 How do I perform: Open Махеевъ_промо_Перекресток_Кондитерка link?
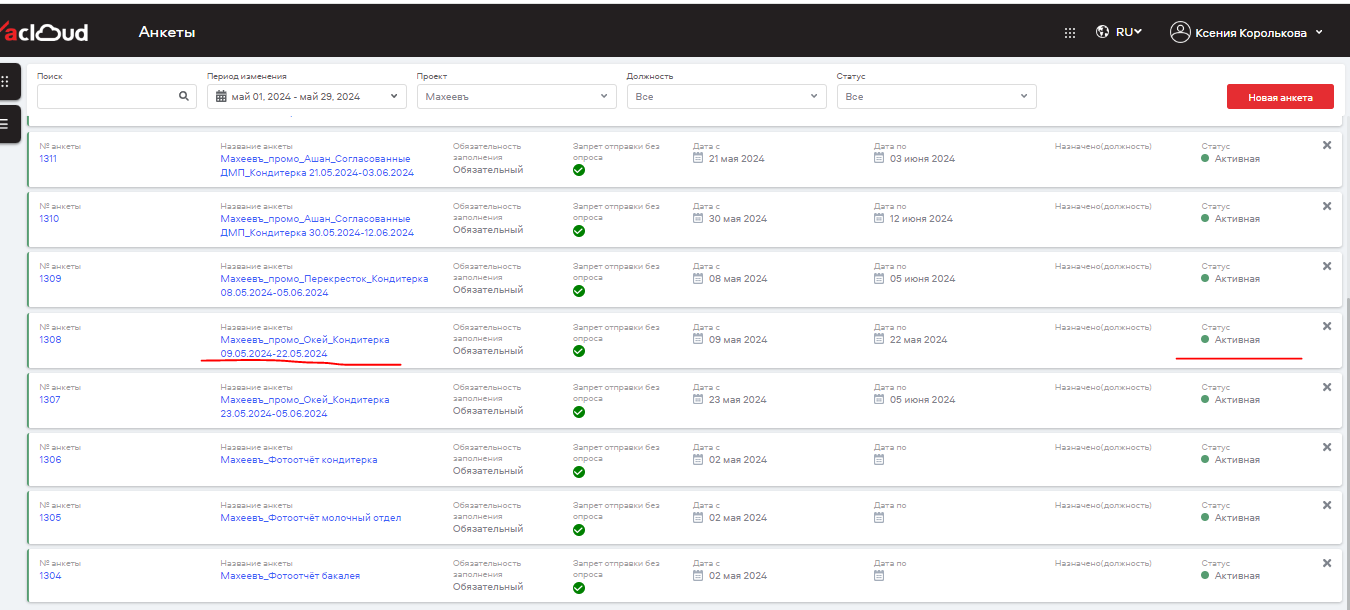pos(324,285)
